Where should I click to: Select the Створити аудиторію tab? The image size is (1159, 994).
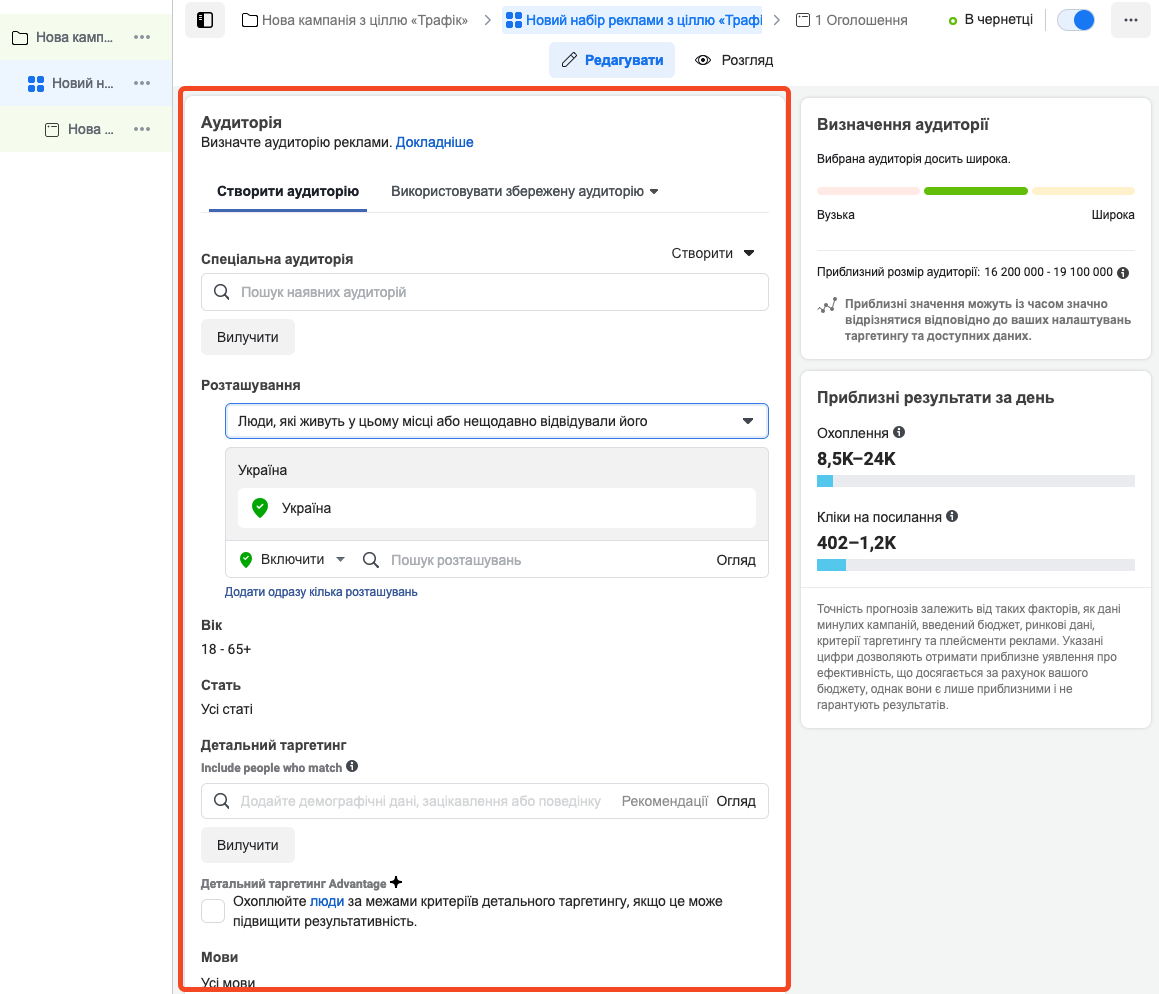288,191
